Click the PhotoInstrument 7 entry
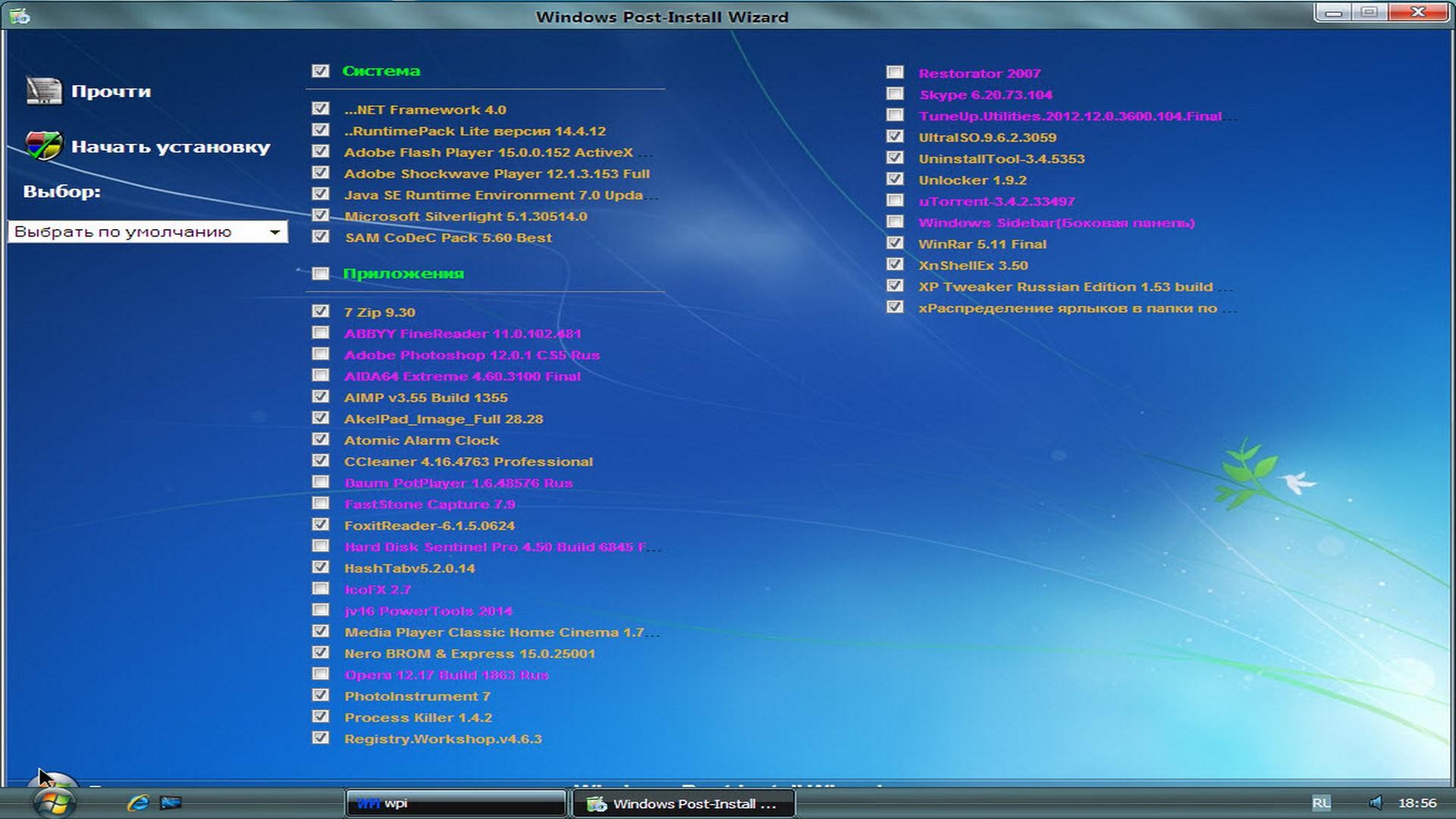 click(417, 696)
